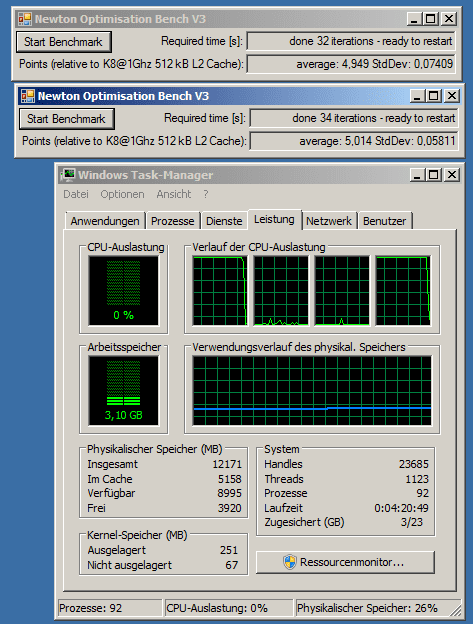Open the Optionen menu
This screenshot has height=624, width=473.
tap(122, 194)
